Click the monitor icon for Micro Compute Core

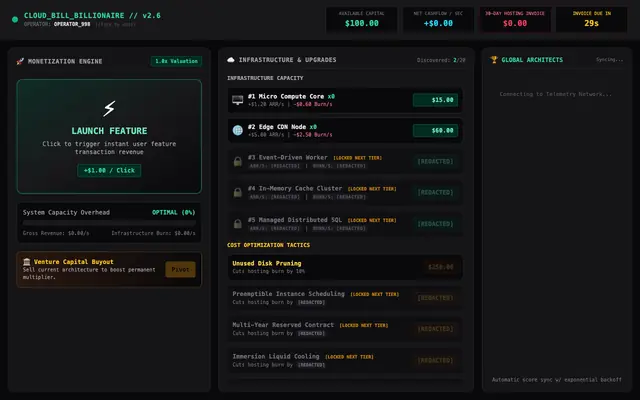[238, 100]
